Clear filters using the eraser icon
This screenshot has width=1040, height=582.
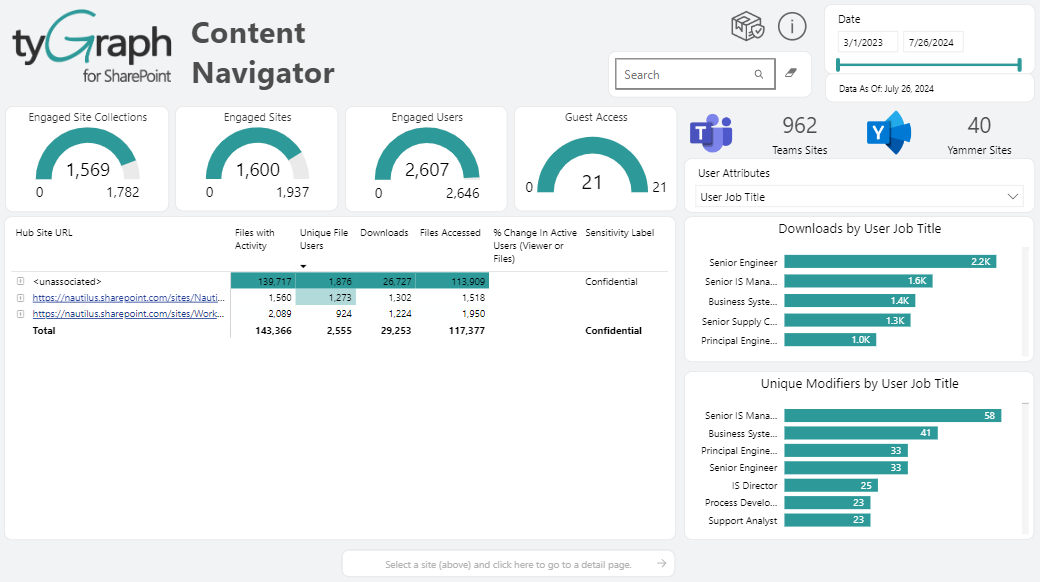(791, 73)
